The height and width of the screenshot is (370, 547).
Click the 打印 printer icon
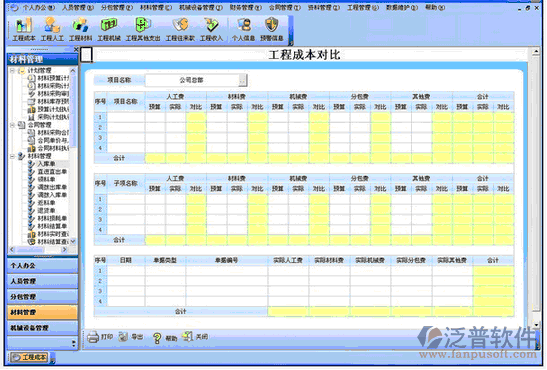tap(93, 337)
